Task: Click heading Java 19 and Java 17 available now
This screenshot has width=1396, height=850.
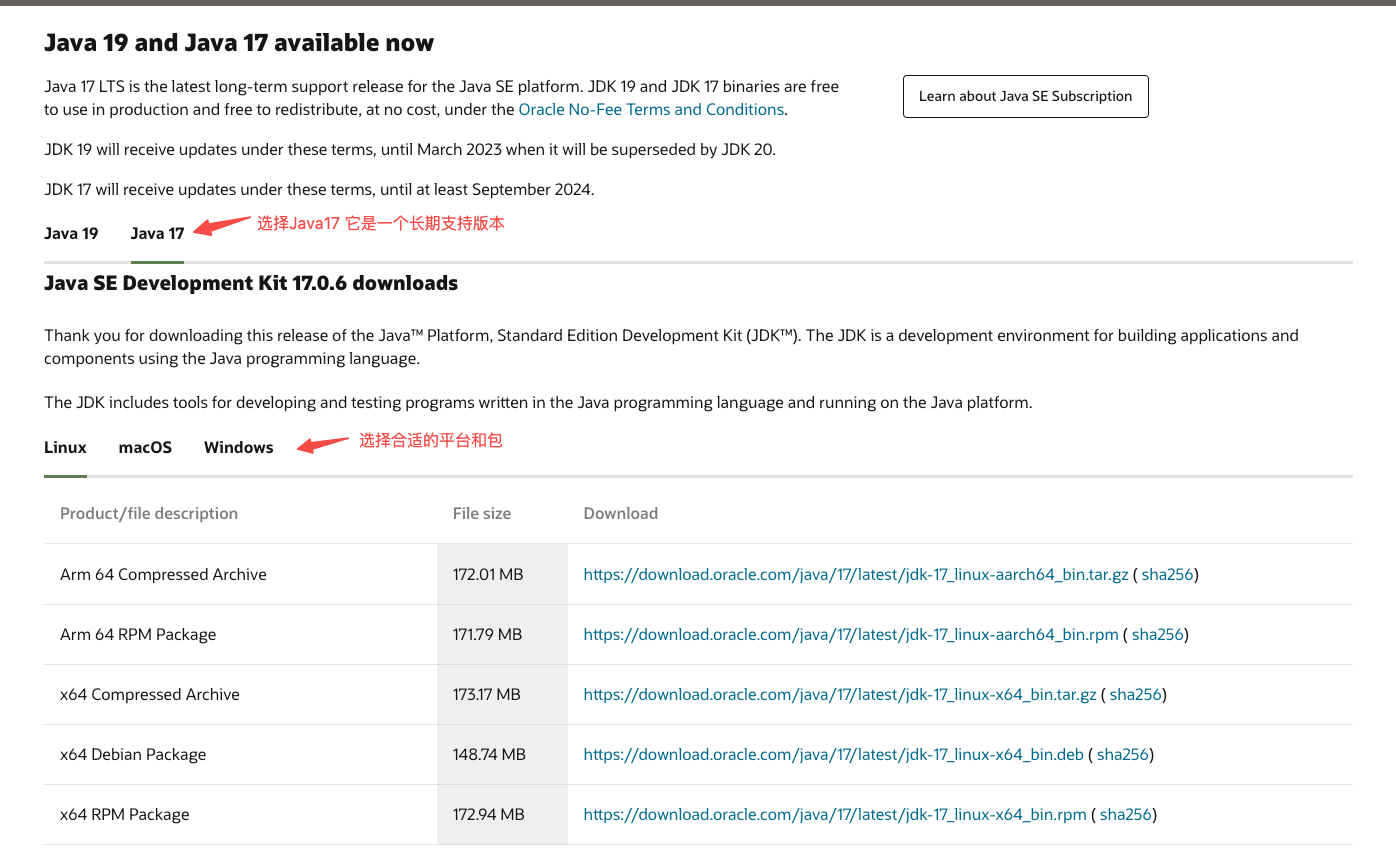Action: 239,43
